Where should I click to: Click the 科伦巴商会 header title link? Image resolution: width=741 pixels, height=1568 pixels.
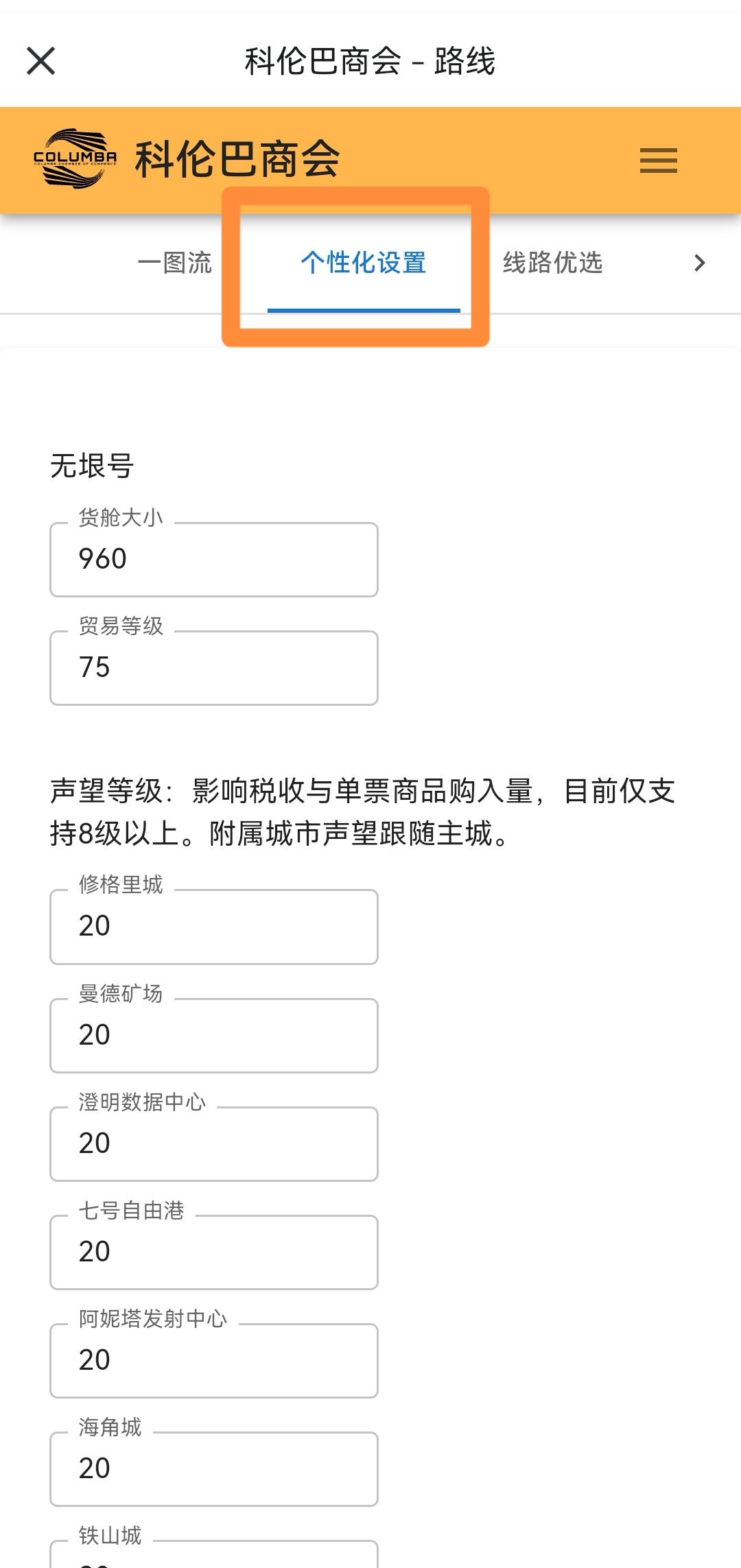(x=237, y=159)
